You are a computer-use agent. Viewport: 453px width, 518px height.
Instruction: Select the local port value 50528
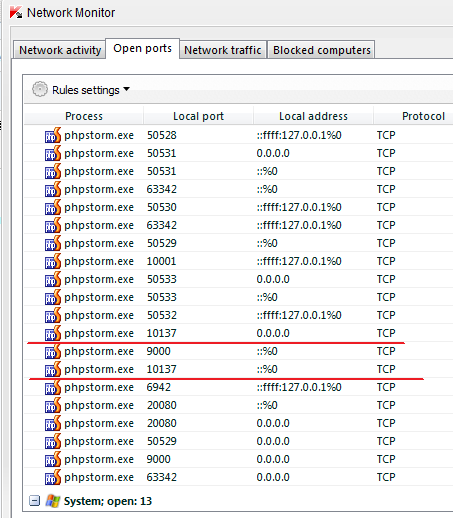[x=162, y=135]
